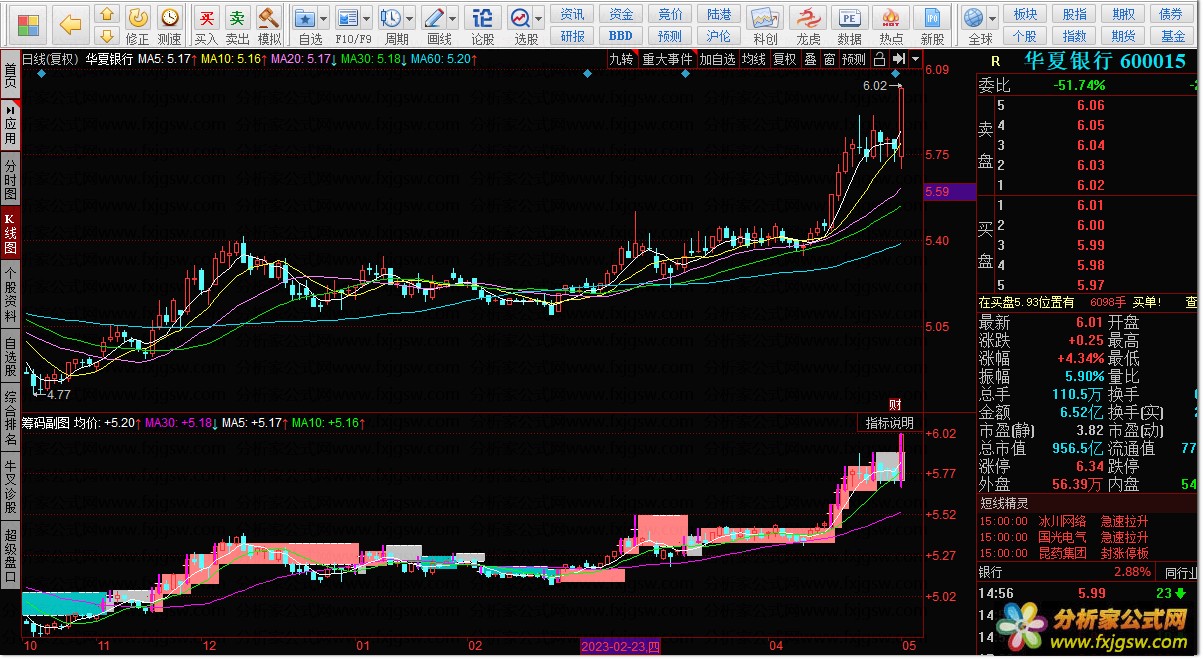Click the 资讯 button

(572, 14)
